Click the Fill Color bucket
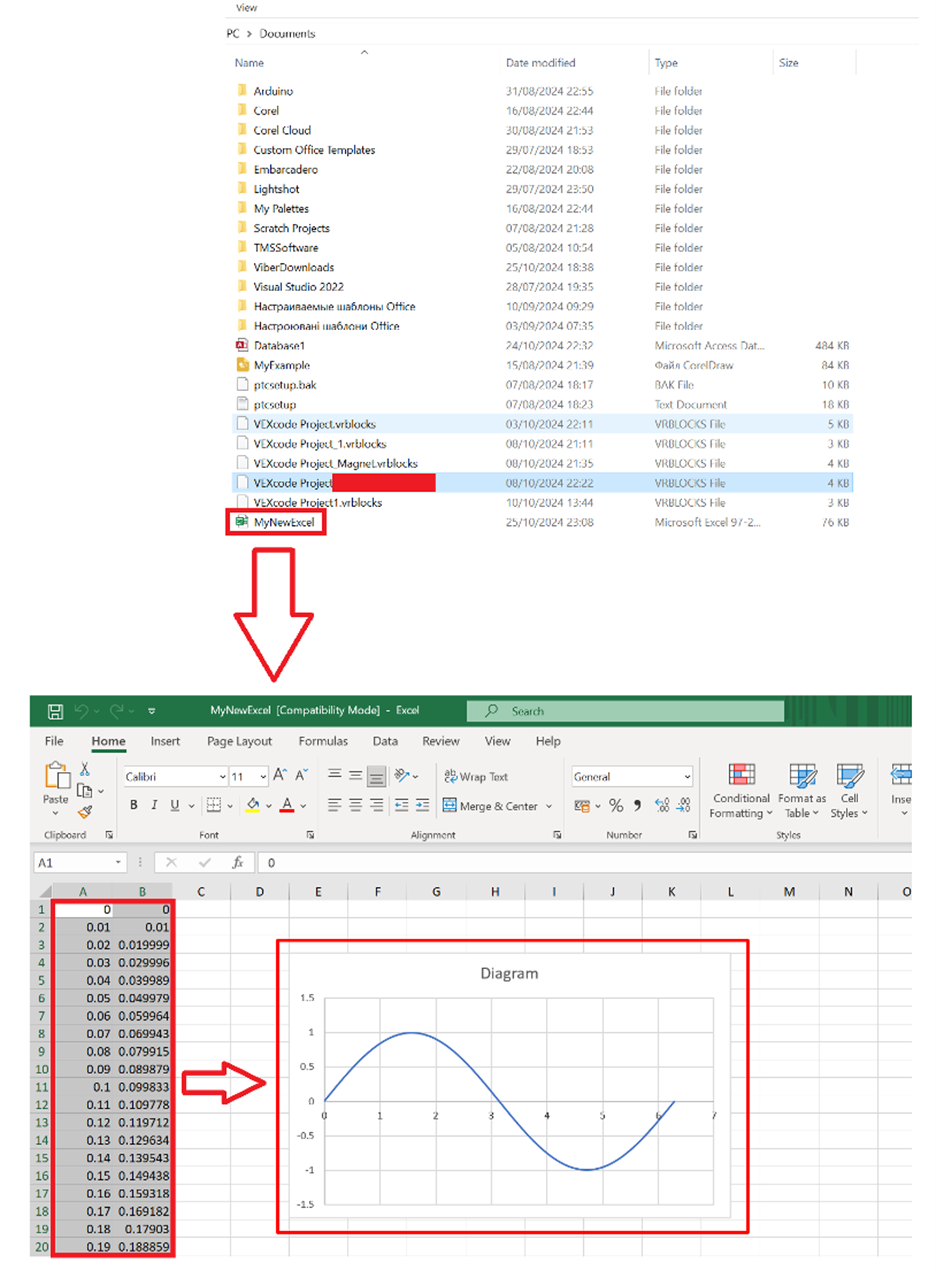 point(253,805)
